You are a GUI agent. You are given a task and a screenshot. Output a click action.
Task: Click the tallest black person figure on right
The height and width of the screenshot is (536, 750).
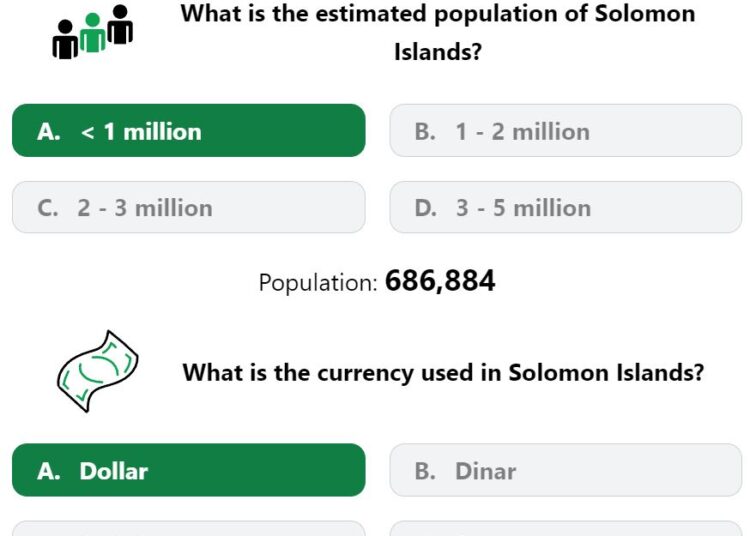click(120, 24)
